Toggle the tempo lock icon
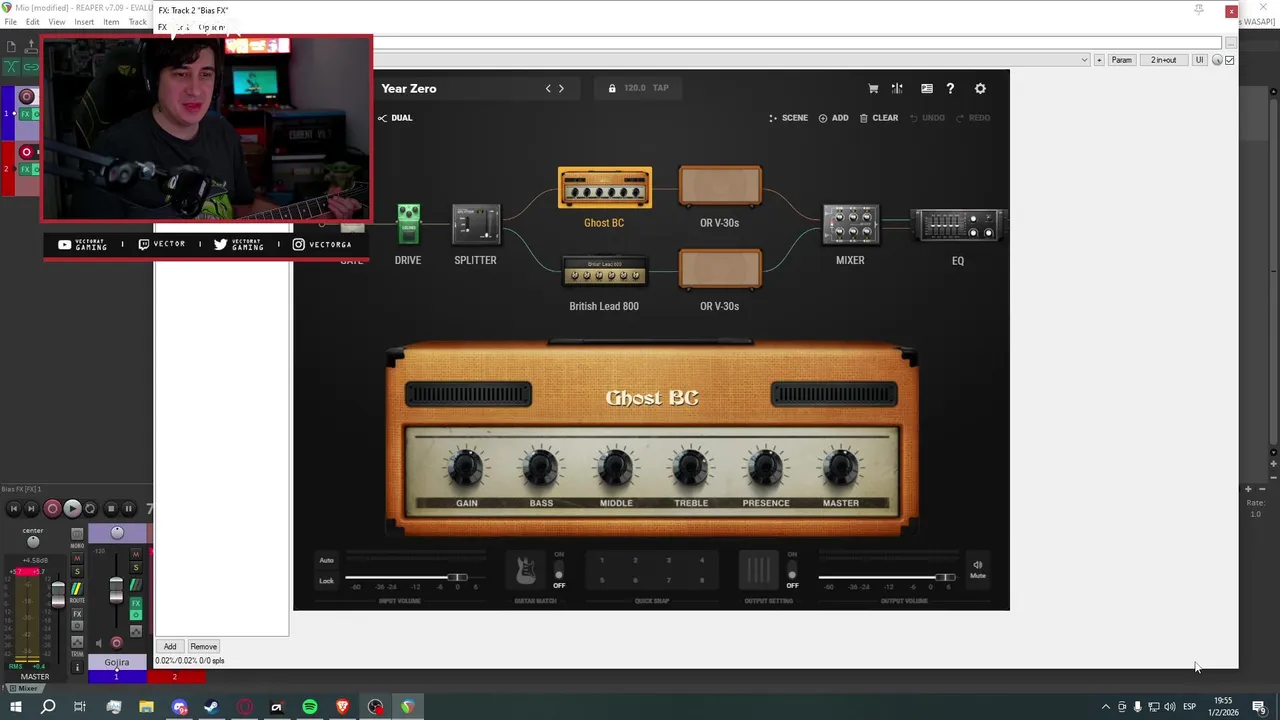This screenshot has width=1280, height=720. (x=612, y=88)
